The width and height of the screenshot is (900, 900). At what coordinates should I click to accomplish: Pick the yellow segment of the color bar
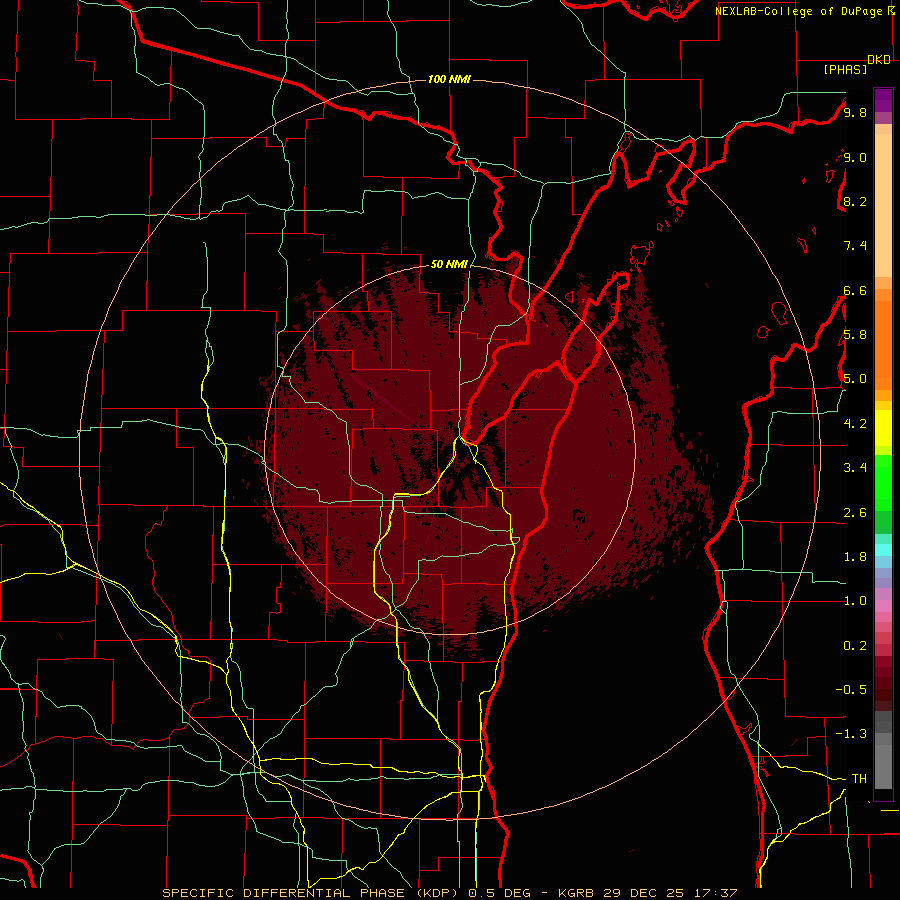pos(883,428)
